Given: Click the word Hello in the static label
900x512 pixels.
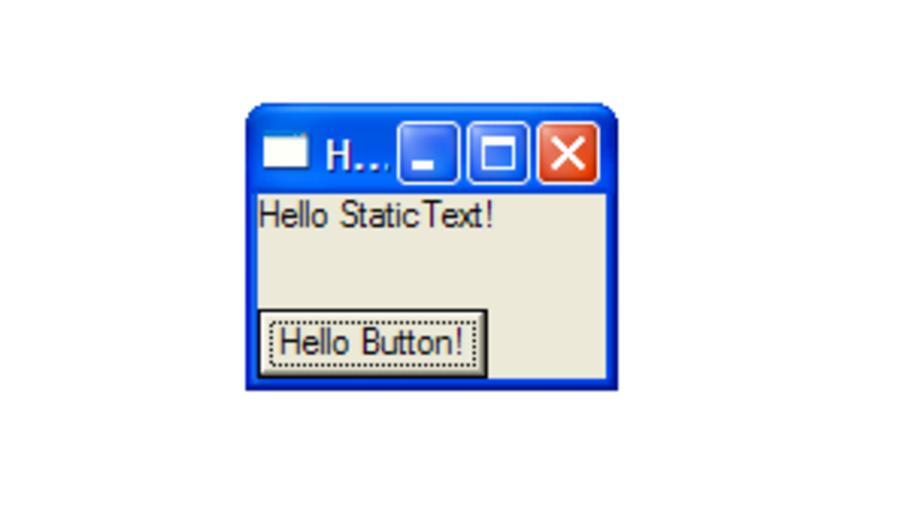Looking at the screenshot, I should tap(293, 215).
